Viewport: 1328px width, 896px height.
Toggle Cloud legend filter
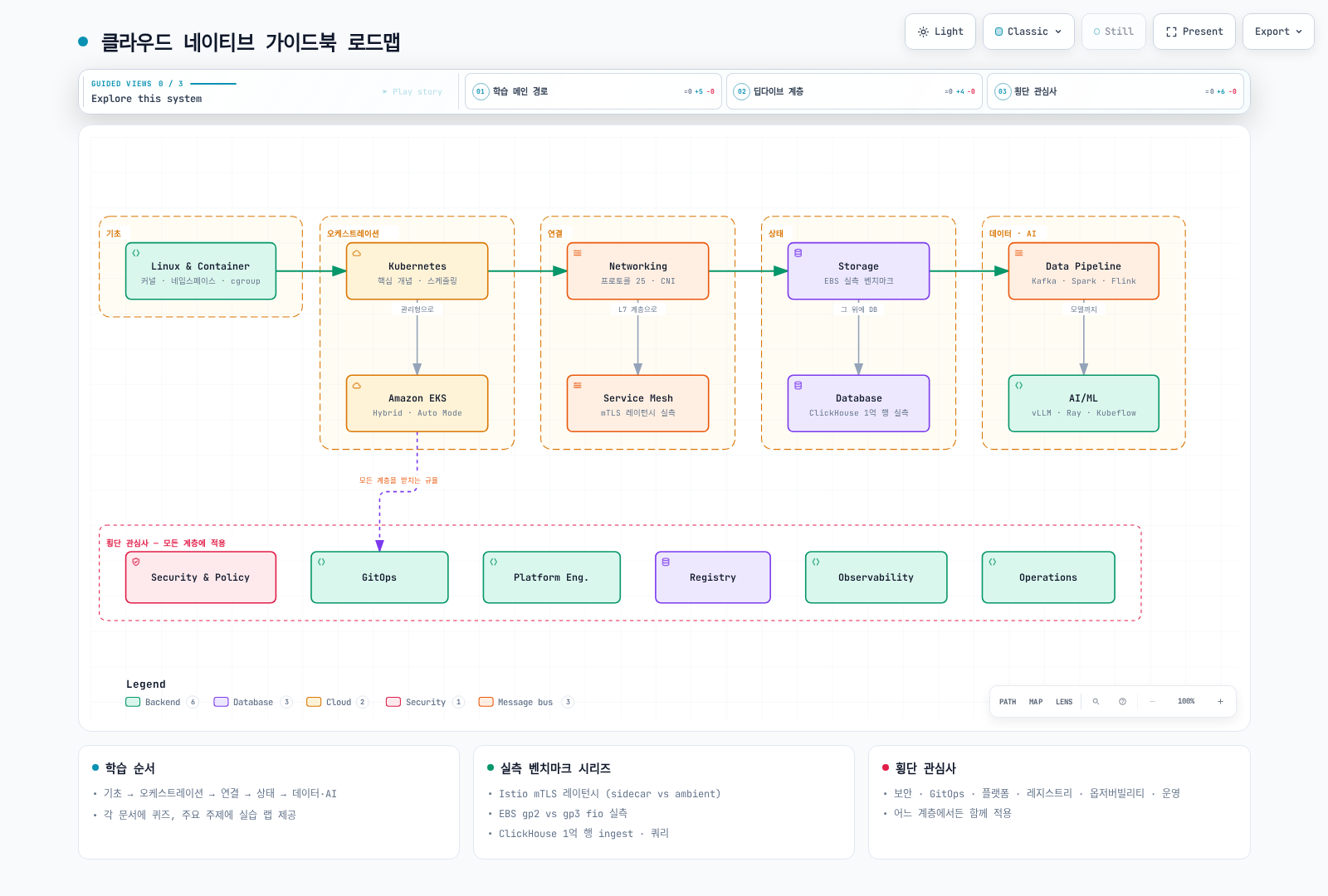coord(337,702)
